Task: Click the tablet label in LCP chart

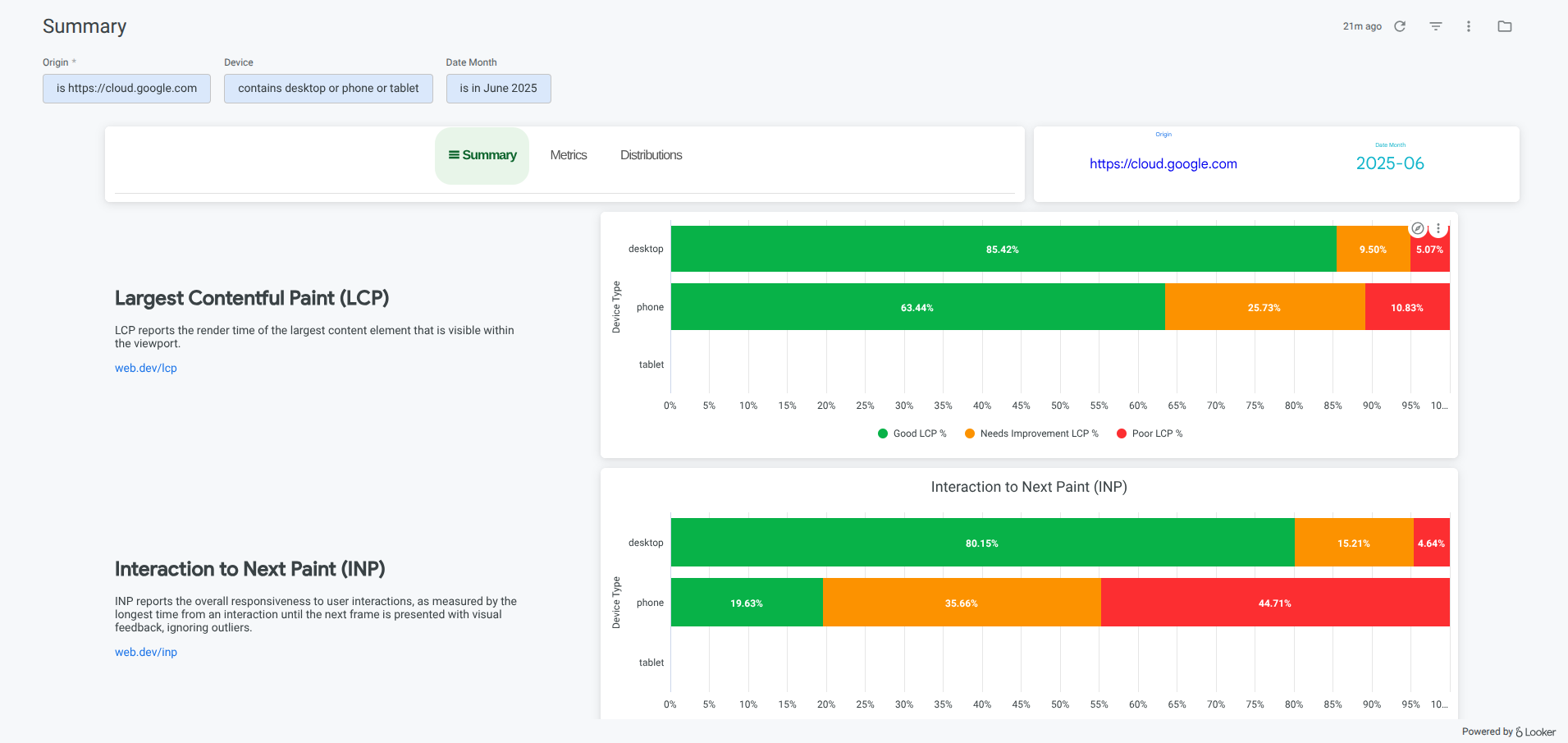Action: [651, 365]
